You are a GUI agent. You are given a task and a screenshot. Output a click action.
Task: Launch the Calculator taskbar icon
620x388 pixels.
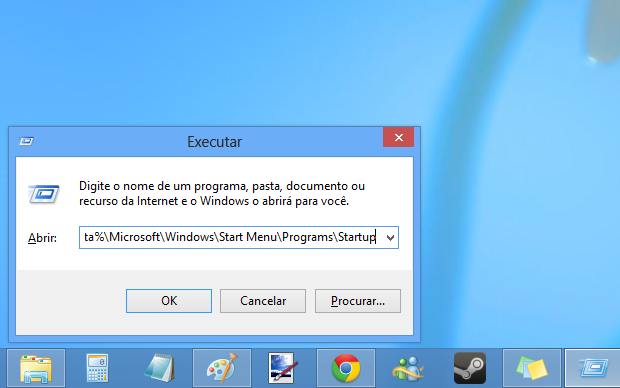click(97, 368)
